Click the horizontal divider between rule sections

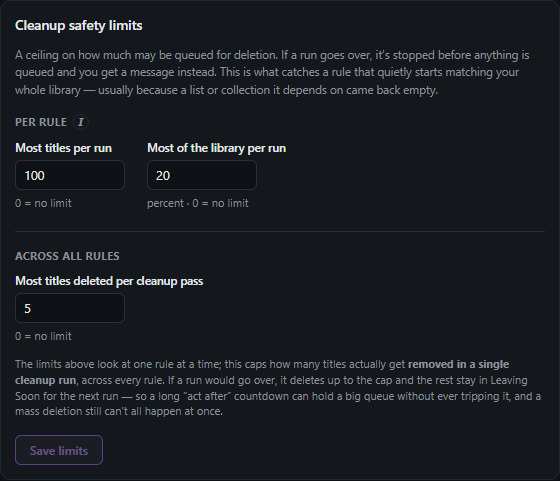[280, 231]
